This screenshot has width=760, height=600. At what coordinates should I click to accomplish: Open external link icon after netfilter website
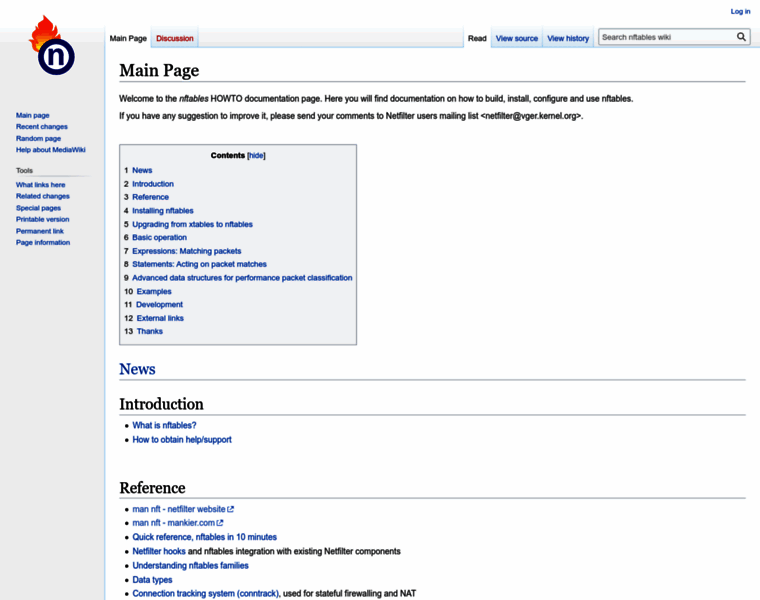[x=231, y=509]
